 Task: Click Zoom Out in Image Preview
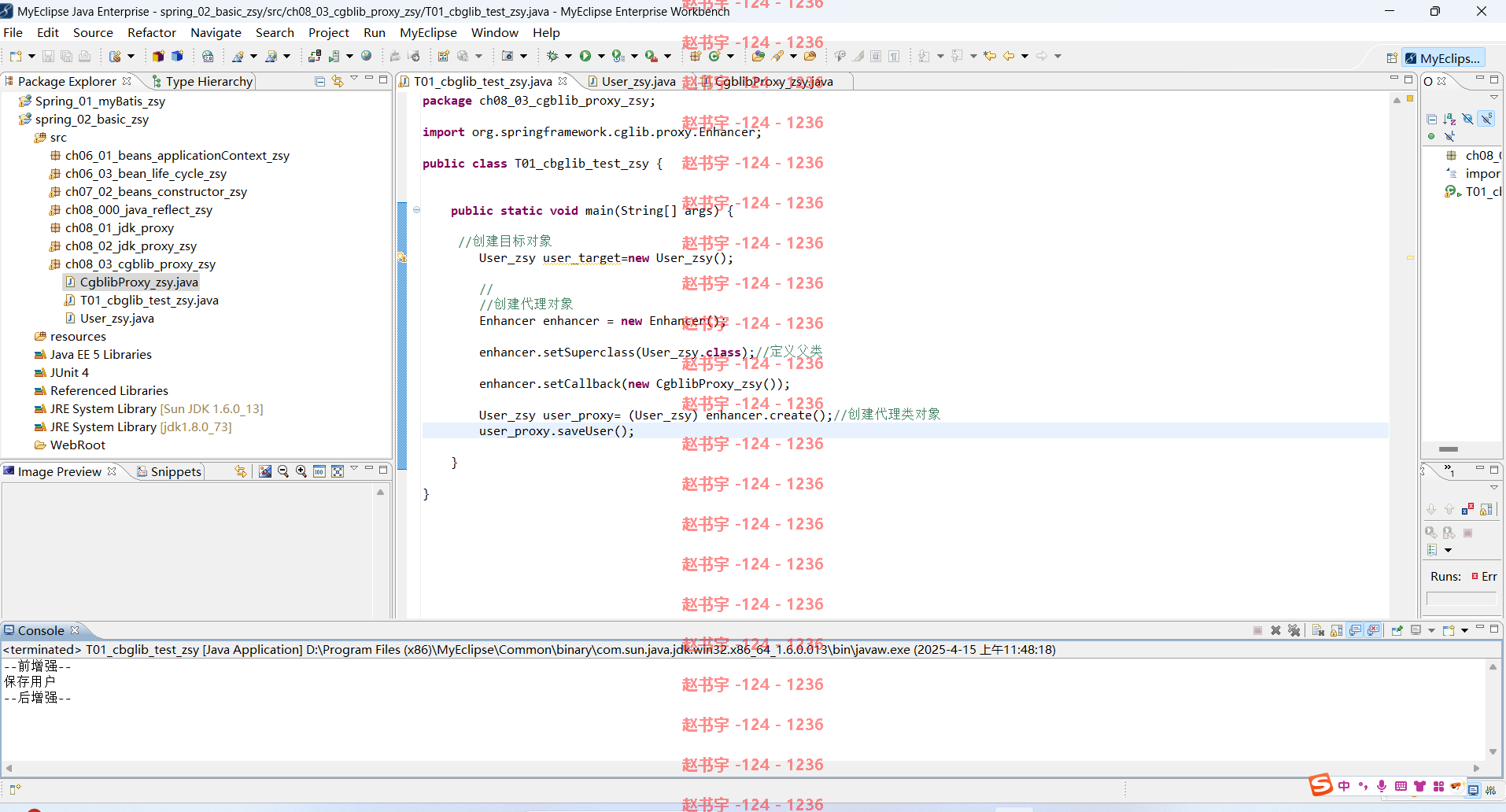pyautogui.click(x=283, y=471)
